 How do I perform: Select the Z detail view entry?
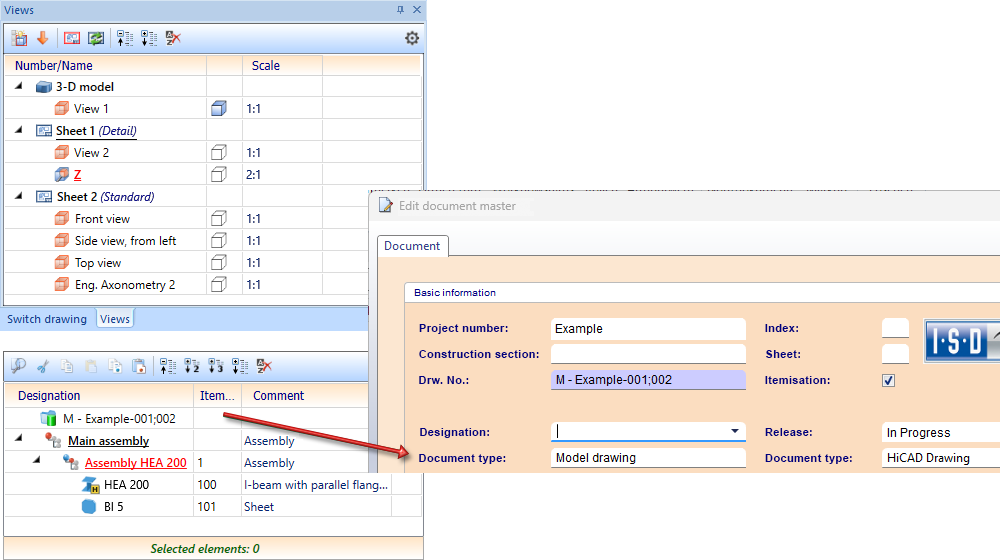click(x=77, y=174)
